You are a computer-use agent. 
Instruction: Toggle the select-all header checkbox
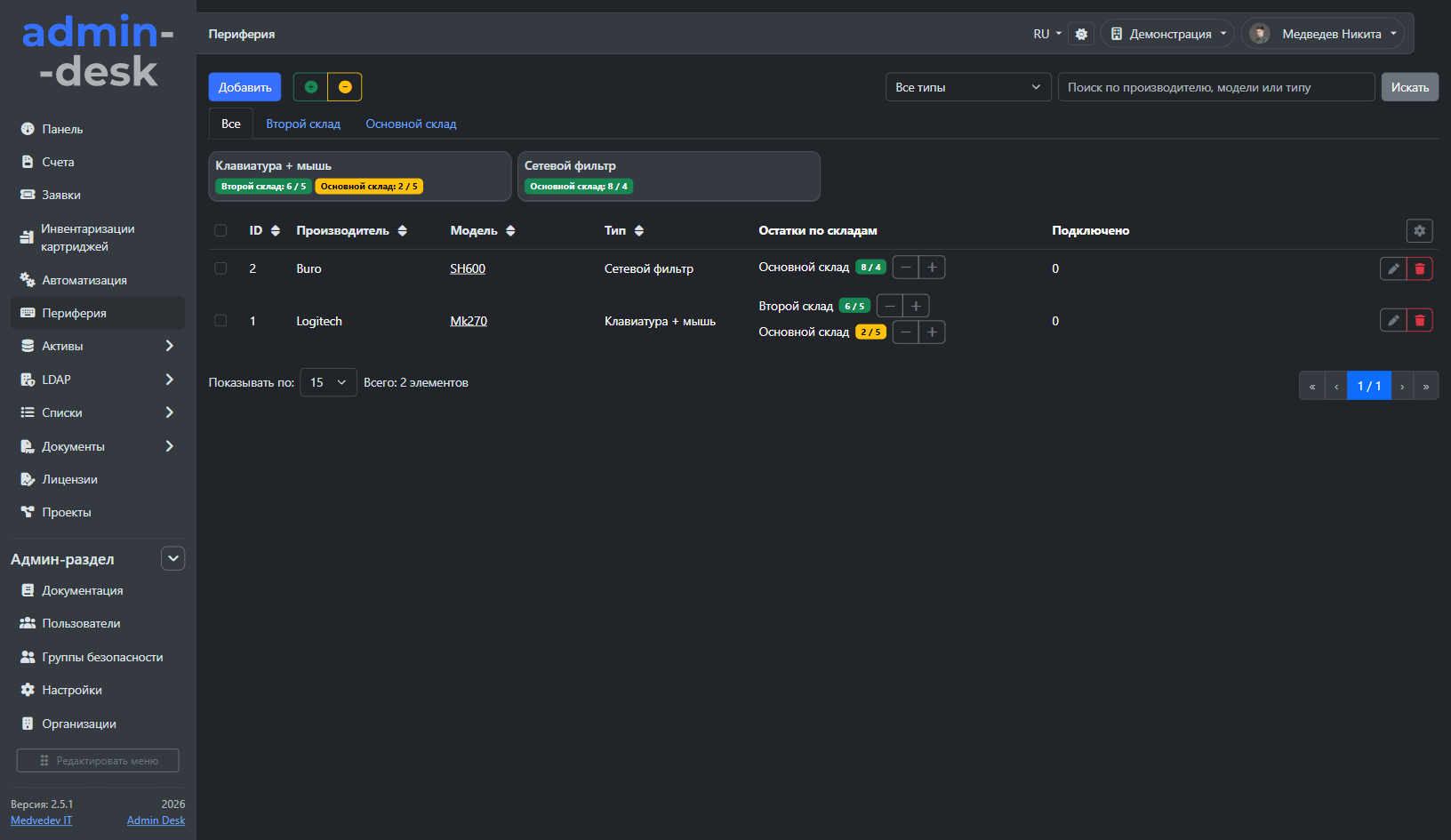coord(220,231)
